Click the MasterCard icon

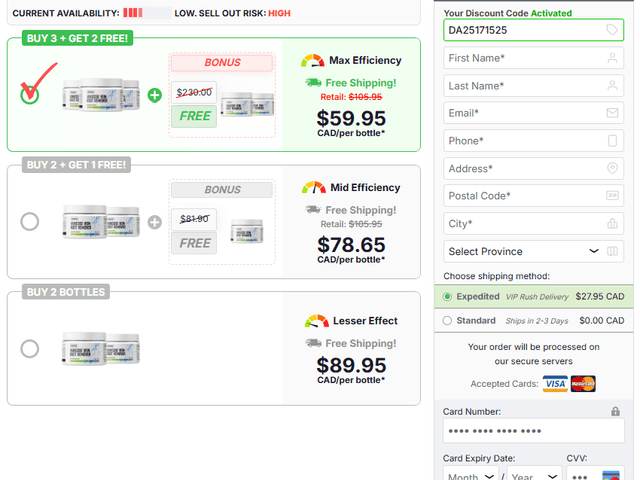tap(584, 384)
